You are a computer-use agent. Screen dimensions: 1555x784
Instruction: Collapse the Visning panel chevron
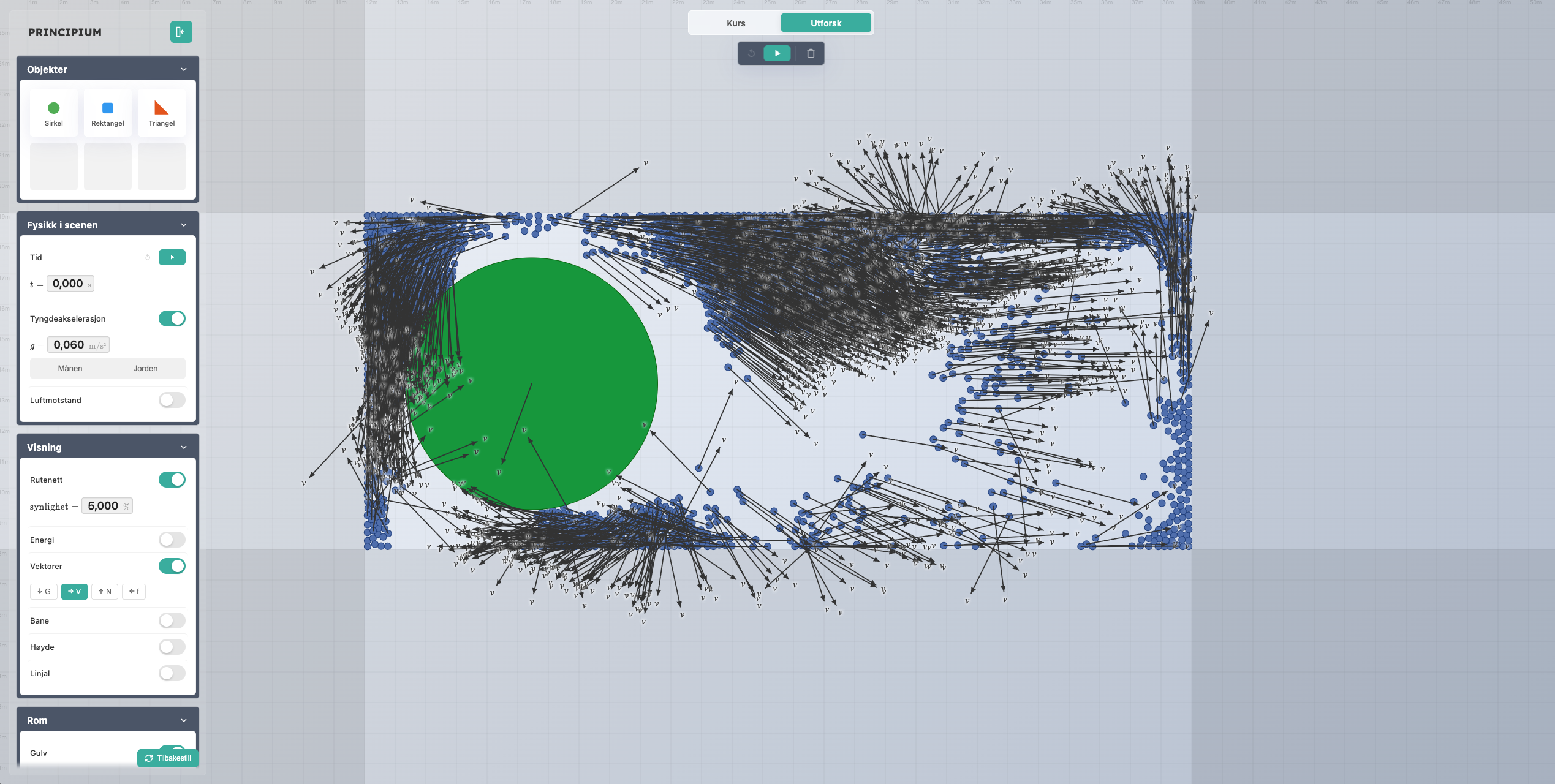point(184,447)
